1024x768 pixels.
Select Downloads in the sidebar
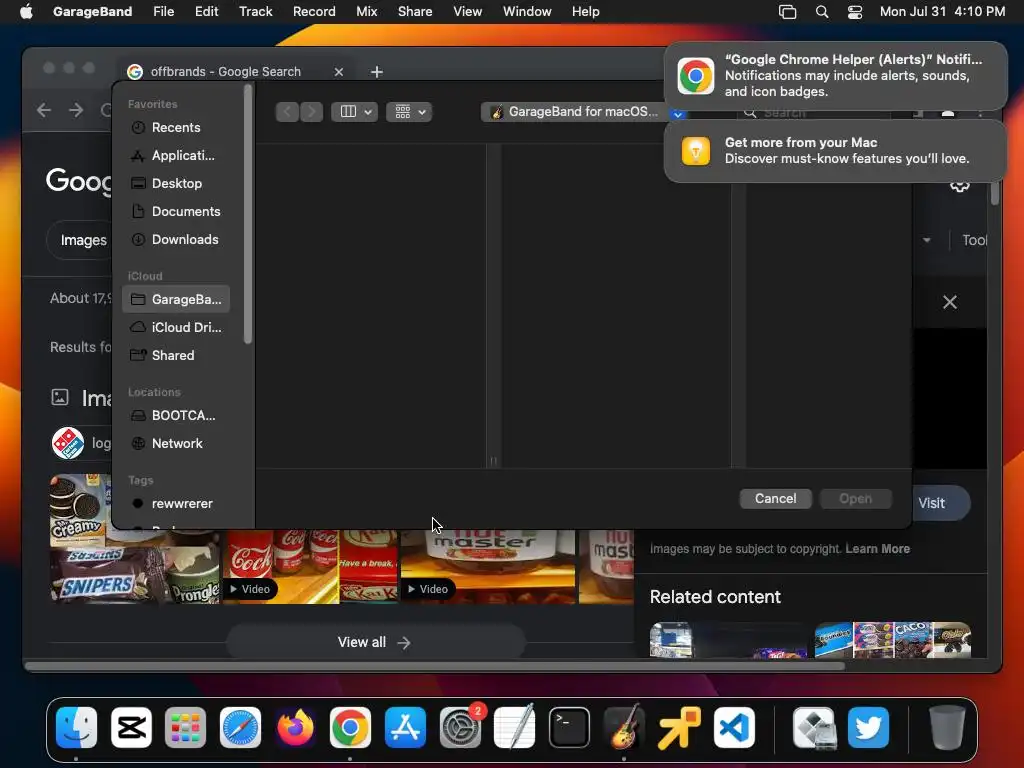pos(176,240)
